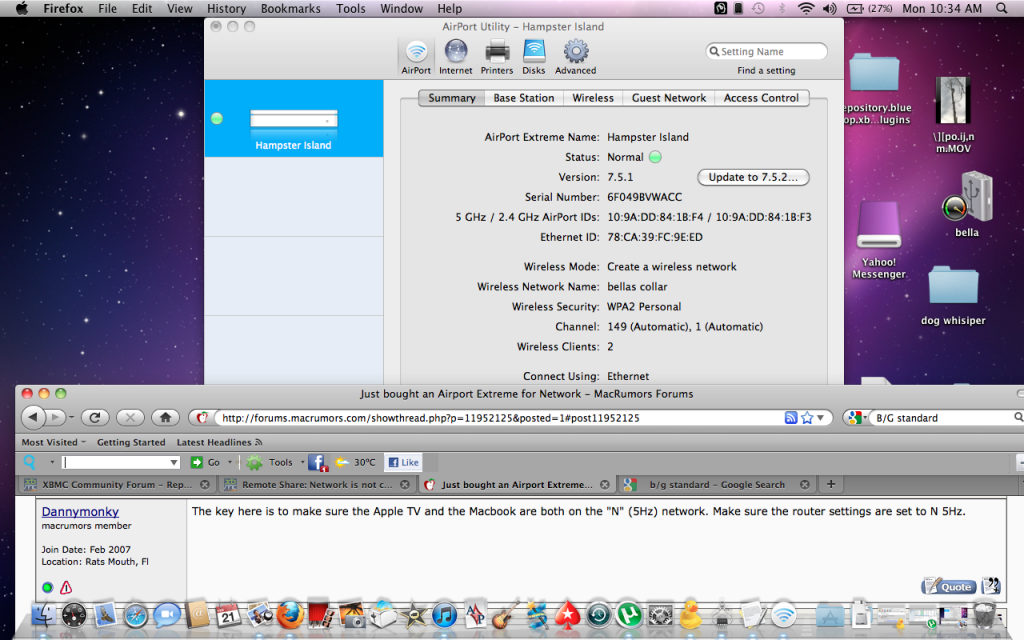Screen dimensions: 1024x640
Task: Click the blue magnifier toolbar search icon
Action: point(29,462)
